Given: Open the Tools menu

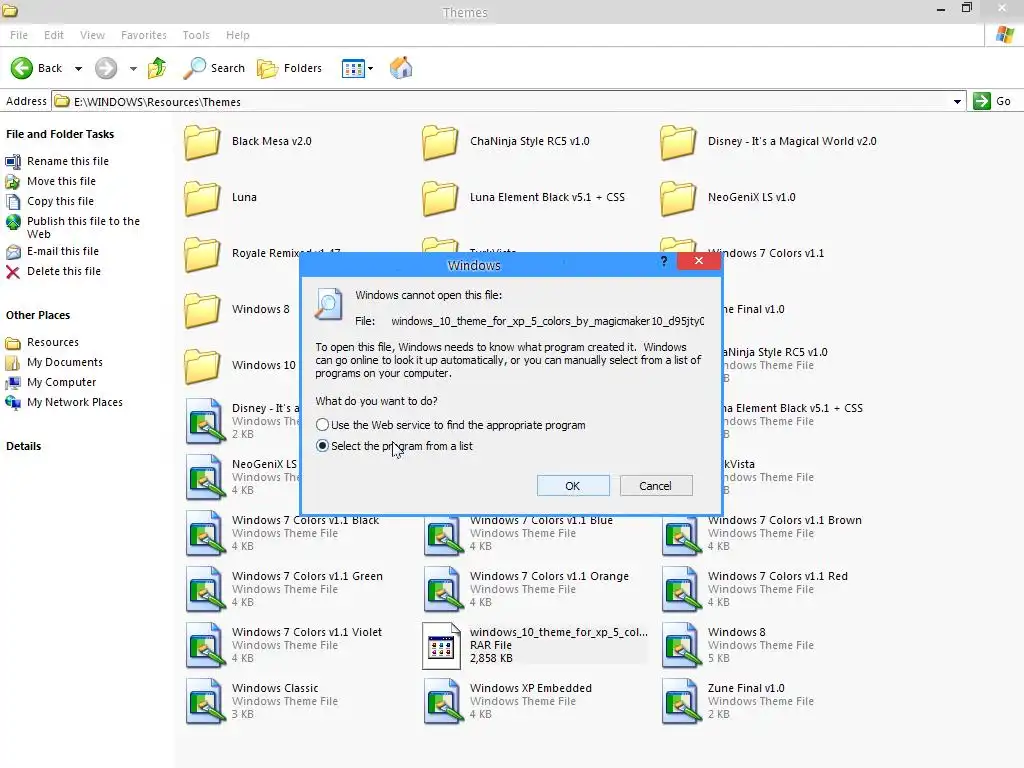Looking at the screenshot, I should tap(196, 35).
